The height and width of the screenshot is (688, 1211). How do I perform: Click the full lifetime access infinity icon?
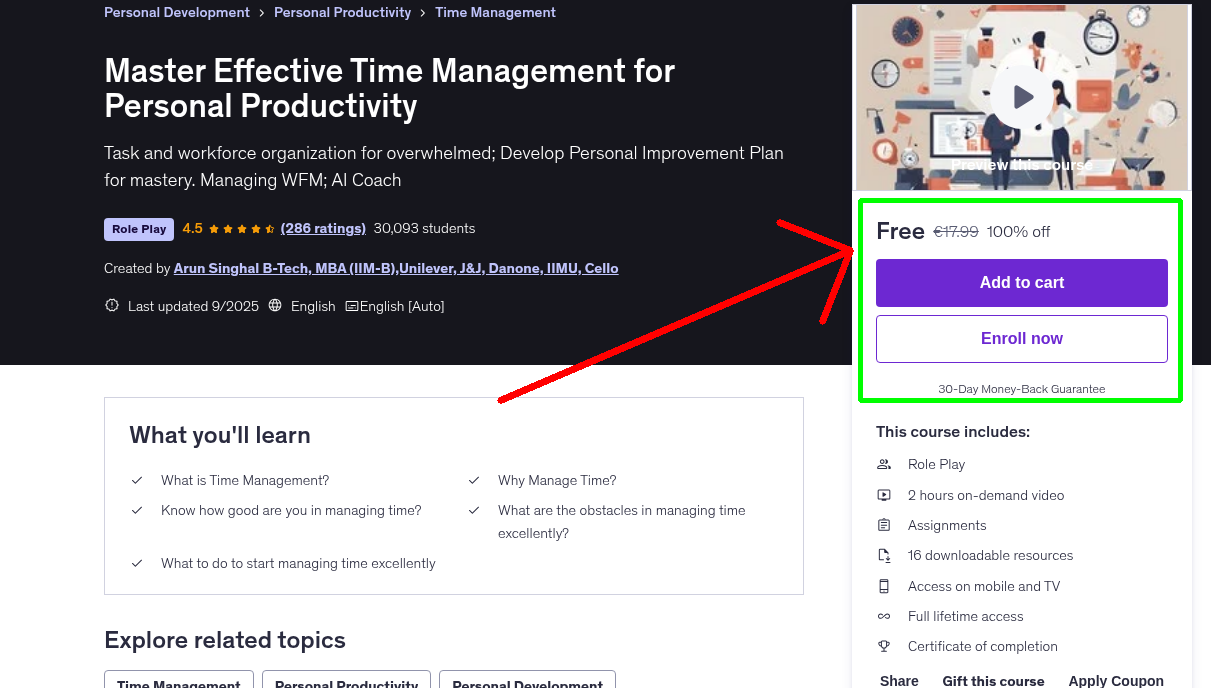[x=884, y=615]
